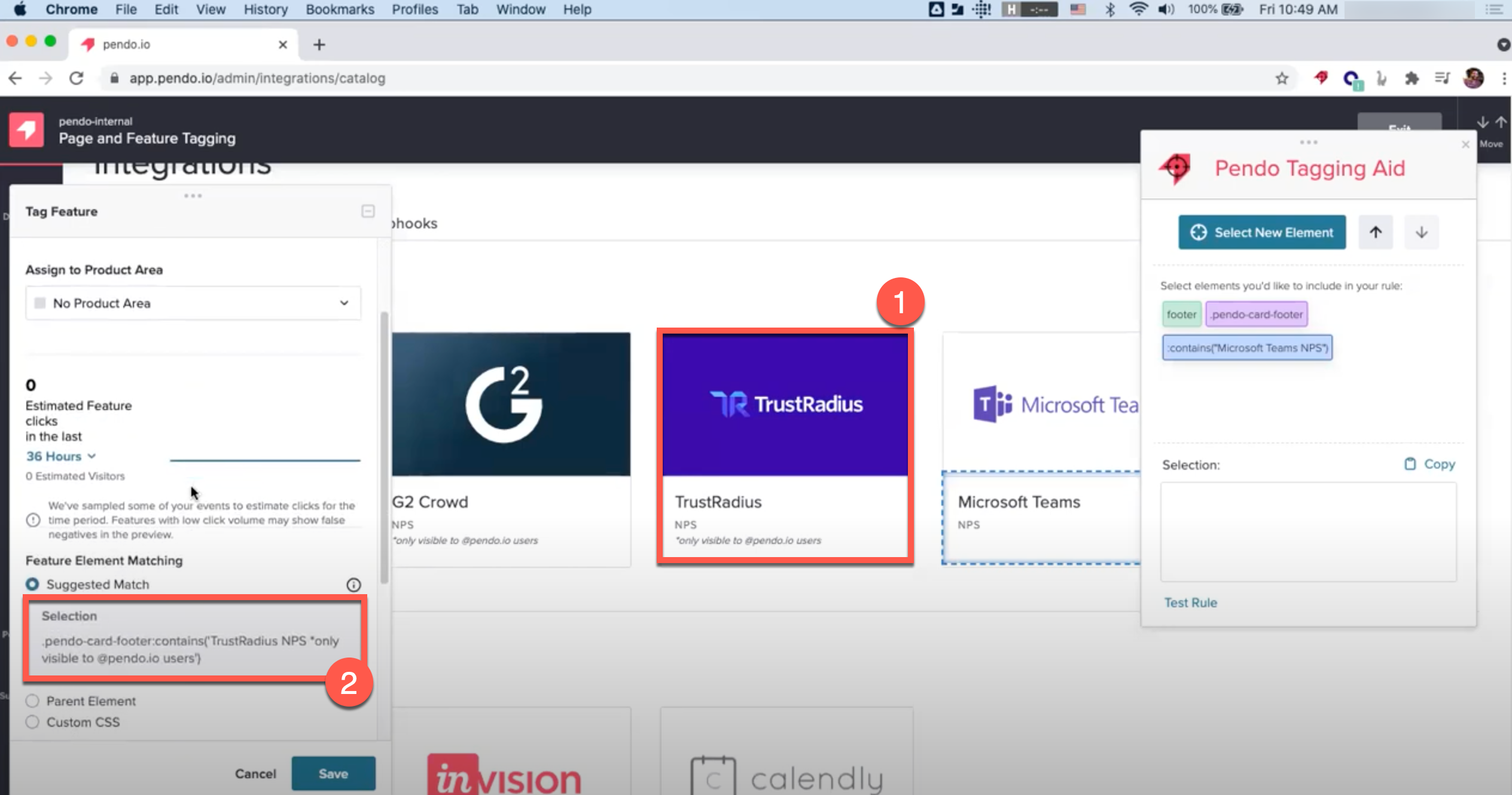
Task: Open the Edit menu
Action: (166, 9)
